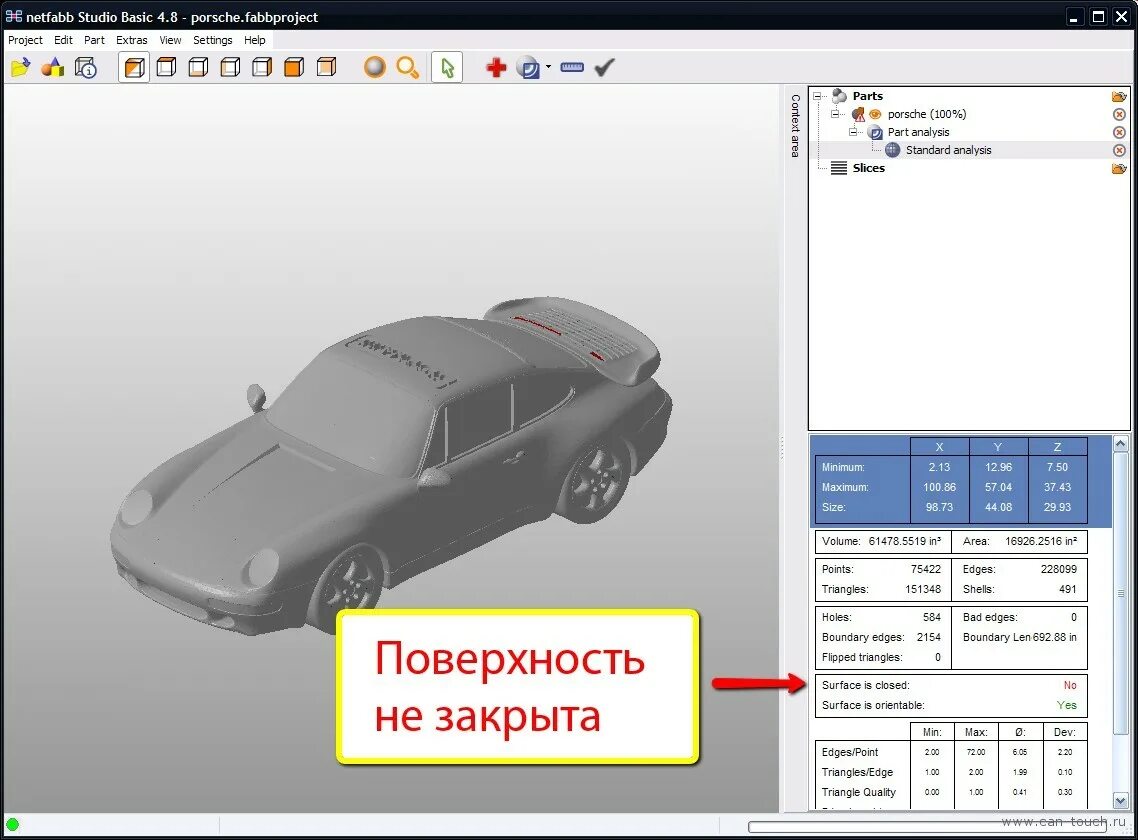Select the solid orange front-face view cube
The height and width of the screenshot is (840, 1138).
294,68
